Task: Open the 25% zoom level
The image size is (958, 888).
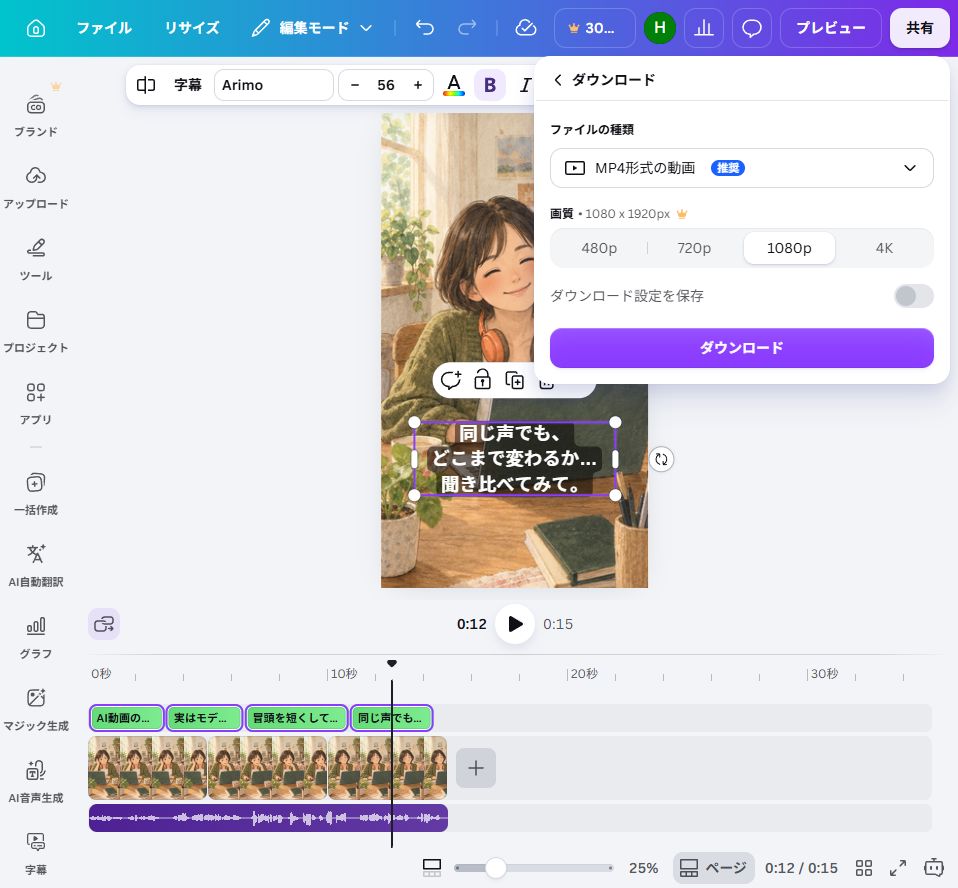Action: click(x=643, y=868)
